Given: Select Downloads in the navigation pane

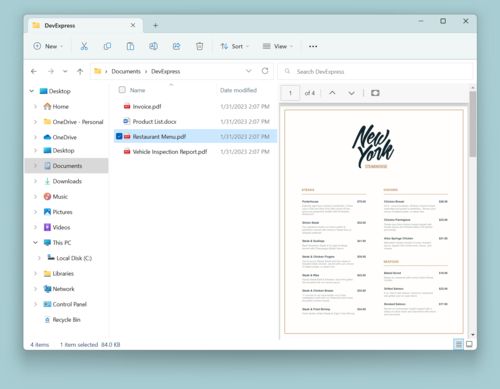Looking at the screenshot, I should [x=67, y=181].
